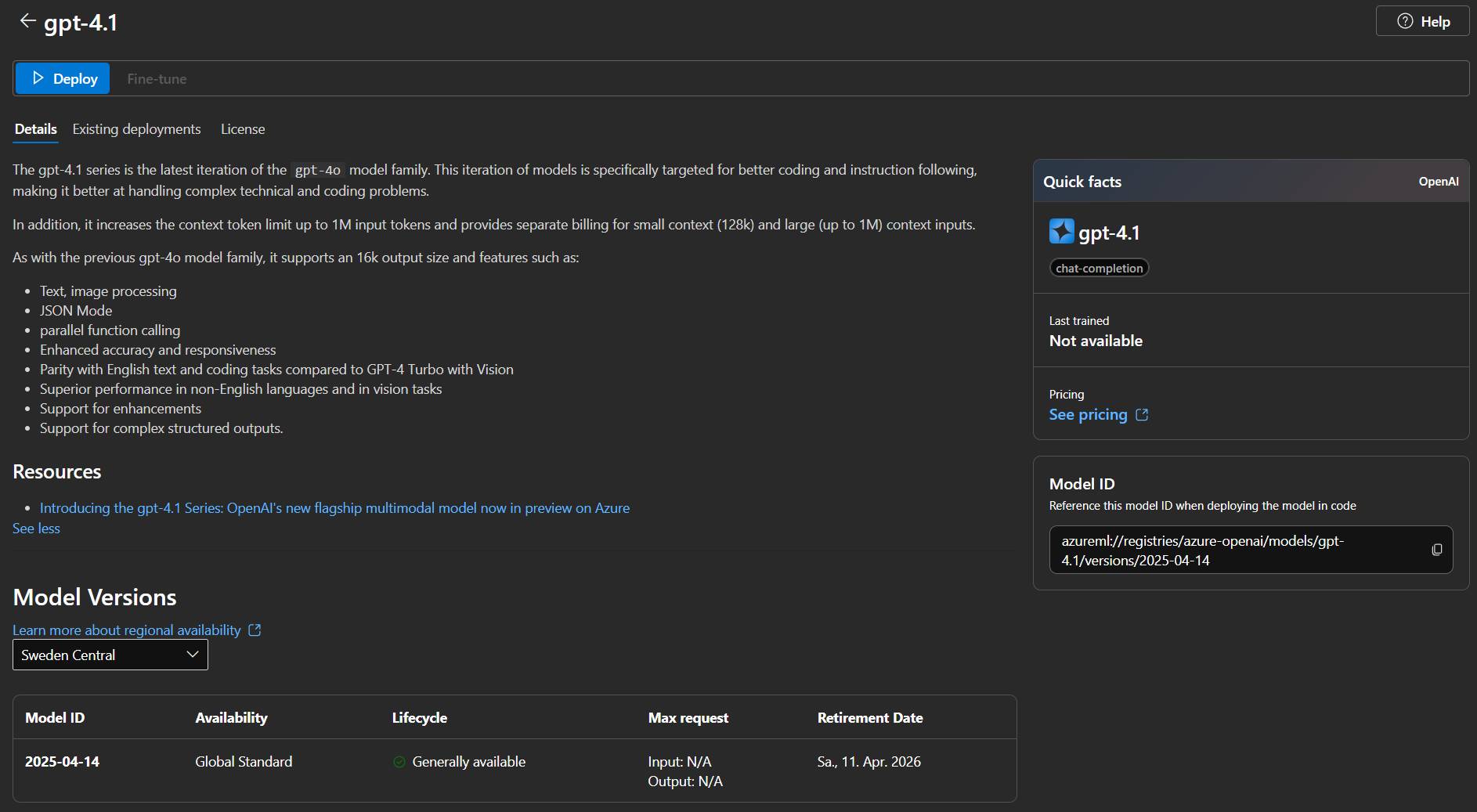Click external link icon next to regional availability
Viewport: 1477px width, 812px height.
coord(255,630)
